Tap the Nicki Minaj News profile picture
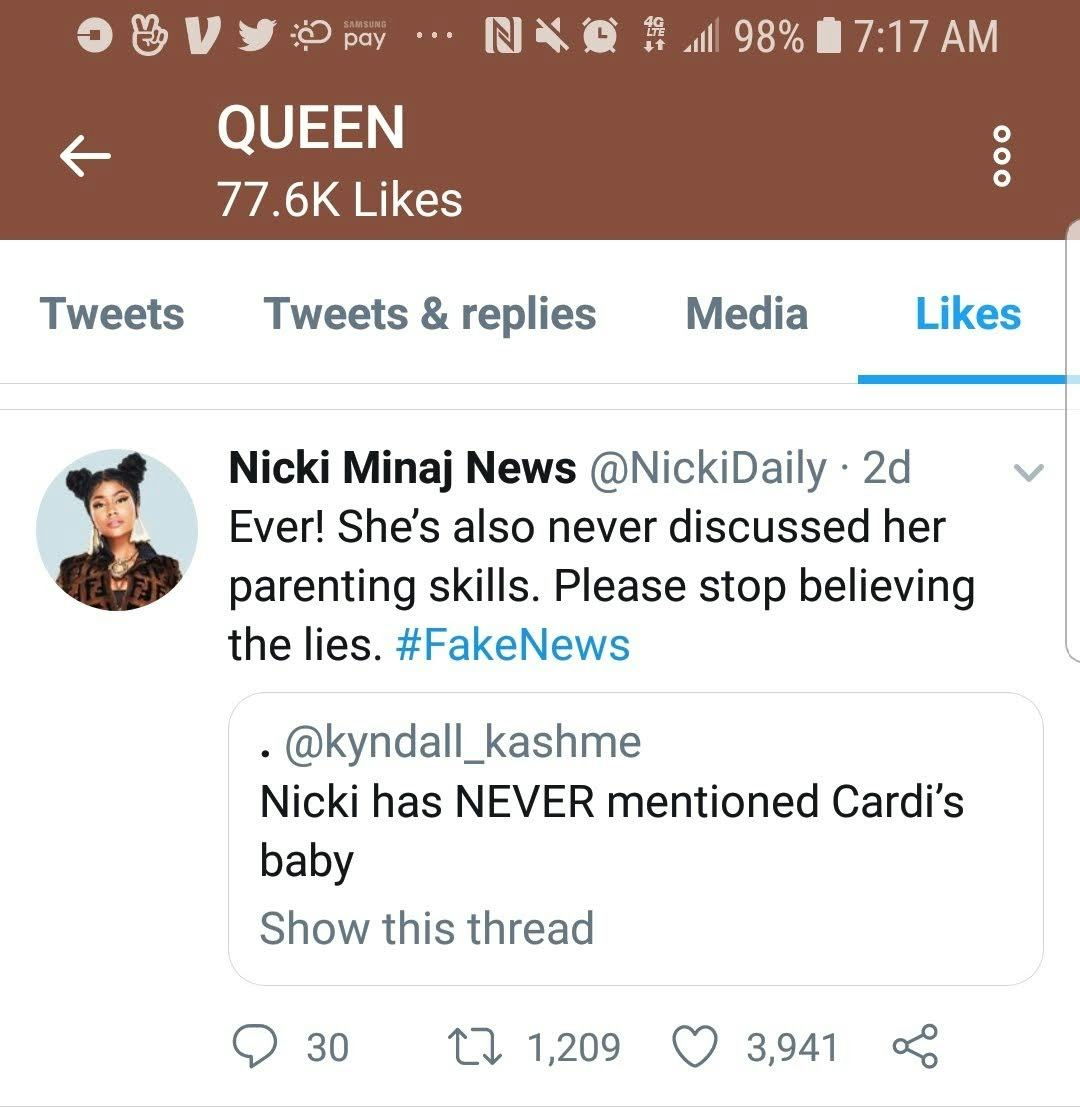The image size is (1080, 1107). (x=117, y=530)
